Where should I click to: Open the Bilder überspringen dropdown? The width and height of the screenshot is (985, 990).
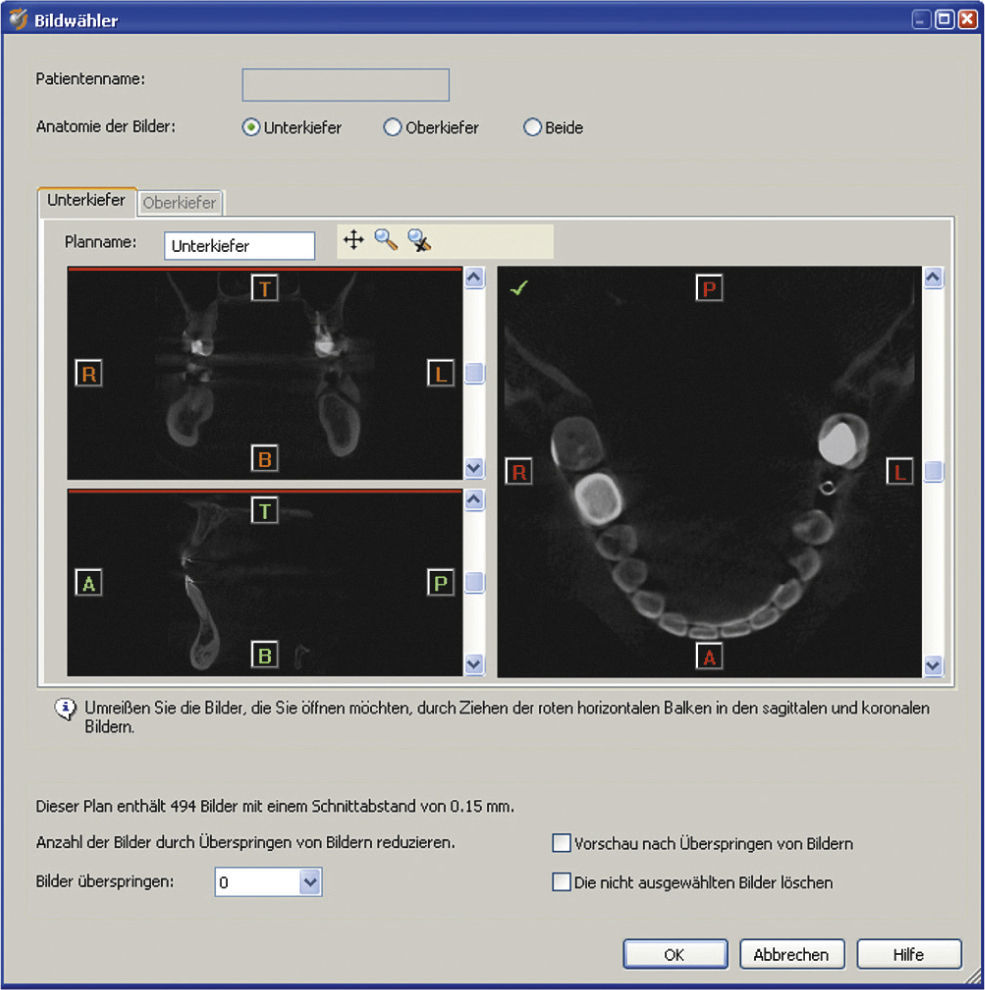pos(310,883)
